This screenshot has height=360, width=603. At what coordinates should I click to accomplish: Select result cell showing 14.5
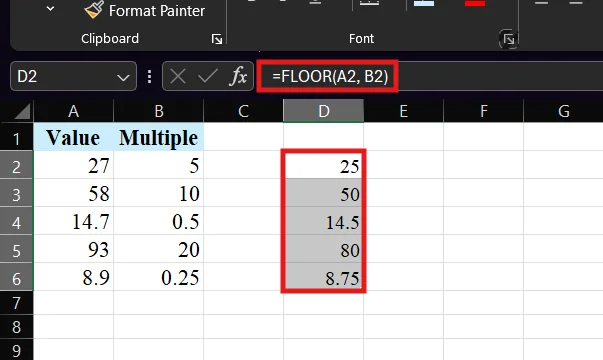(323, 221)
